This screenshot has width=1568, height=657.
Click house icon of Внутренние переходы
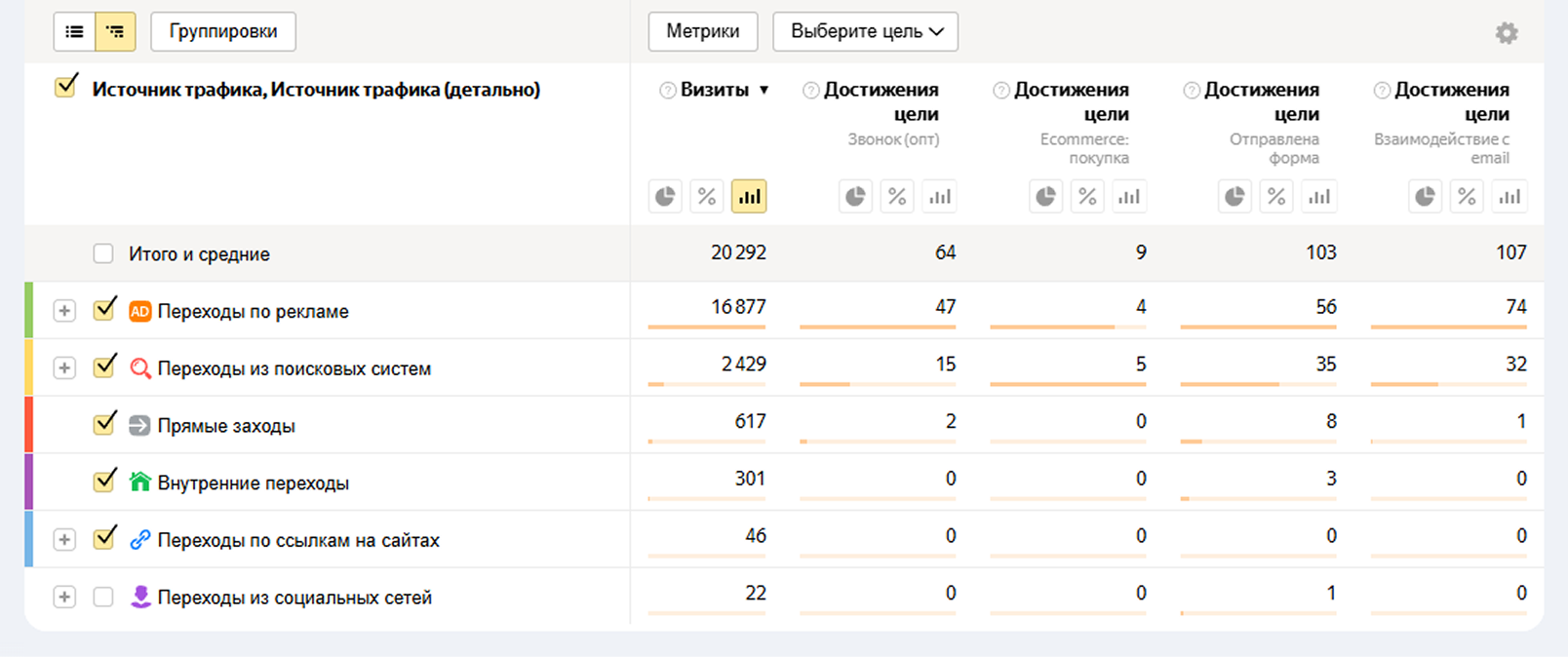coord(140,483)
